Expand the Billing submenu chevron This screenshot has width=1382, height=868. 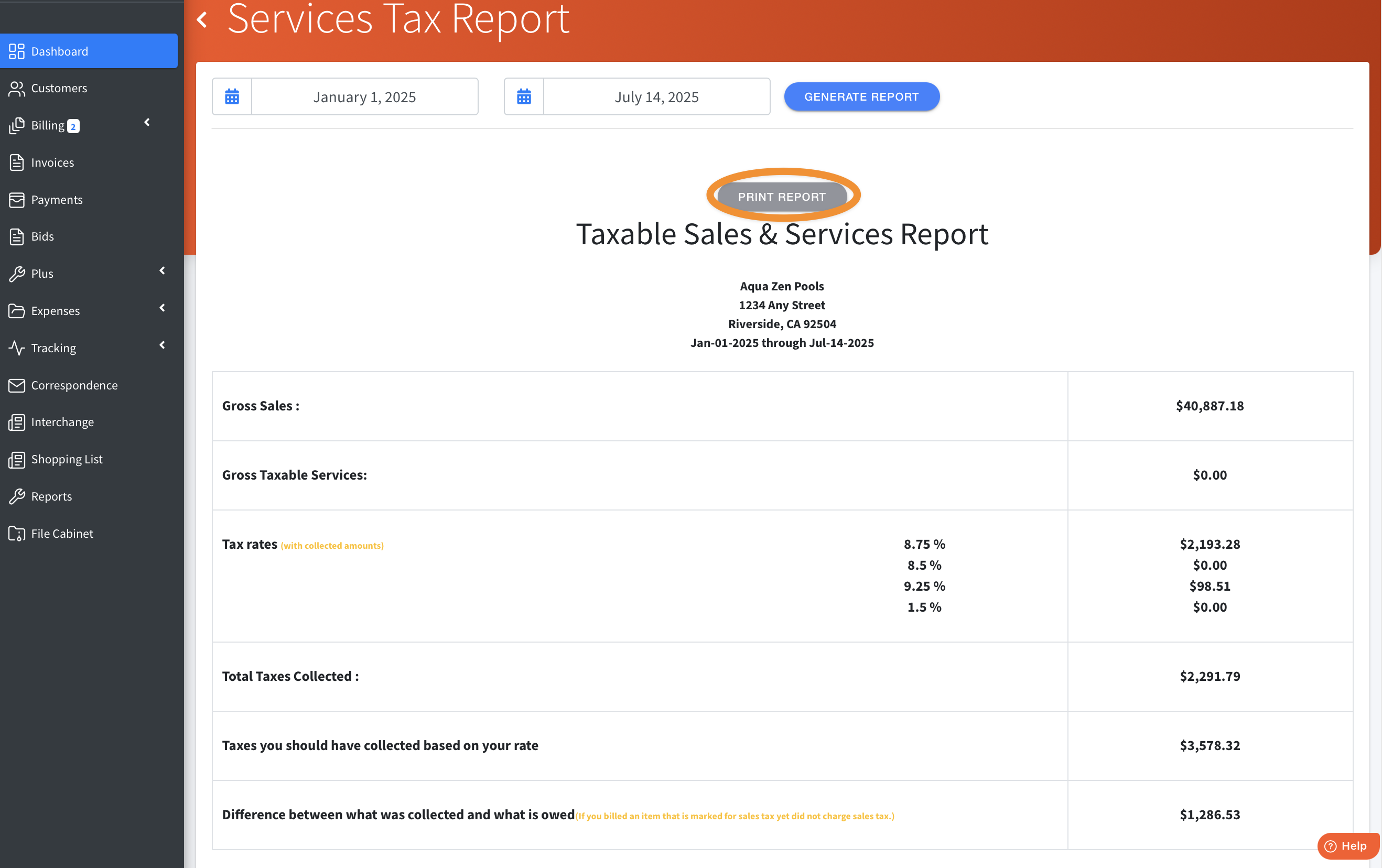pos(147,122)
